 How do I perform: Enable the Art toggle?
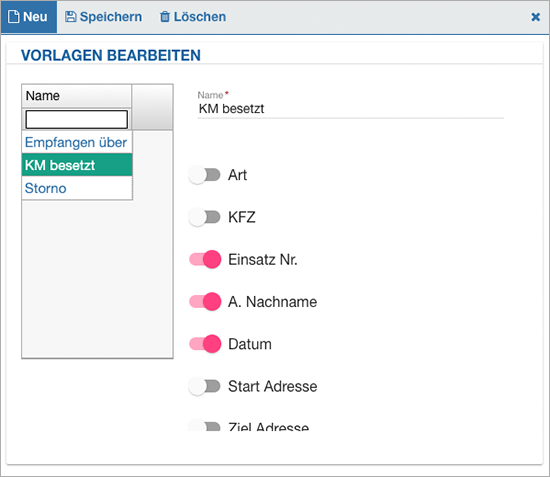click(x=204, y=175)
